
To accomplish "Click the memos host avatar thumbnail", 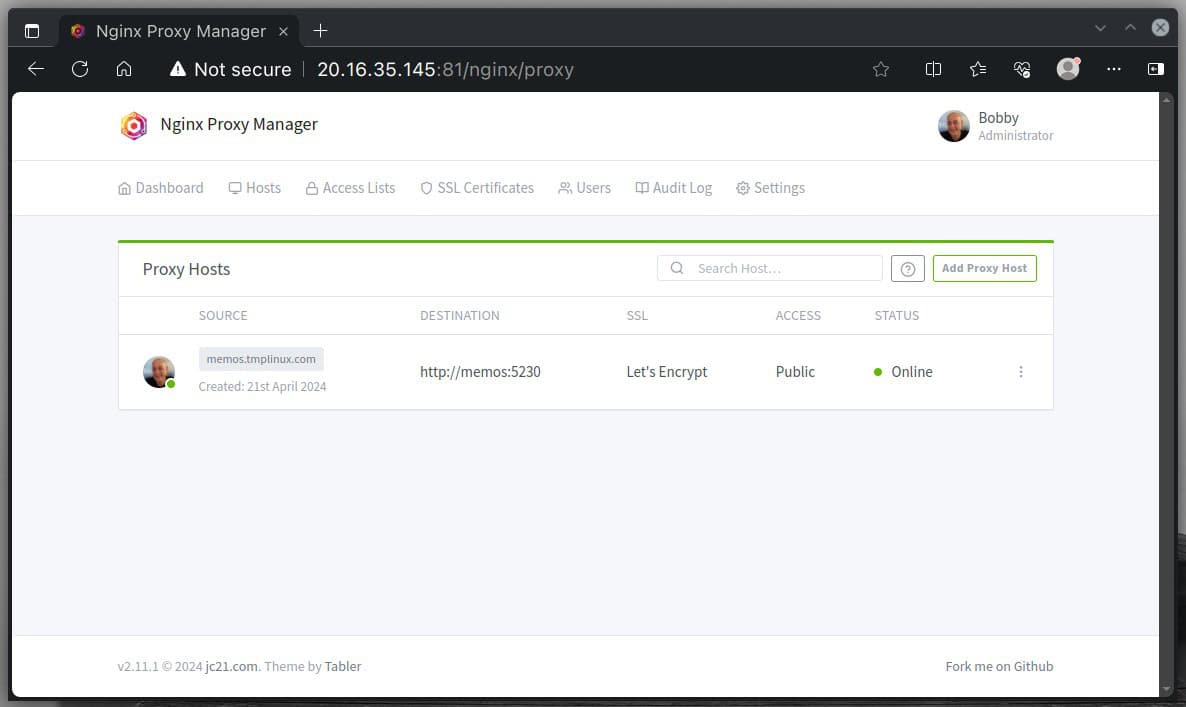I will [x=159, y=371].
